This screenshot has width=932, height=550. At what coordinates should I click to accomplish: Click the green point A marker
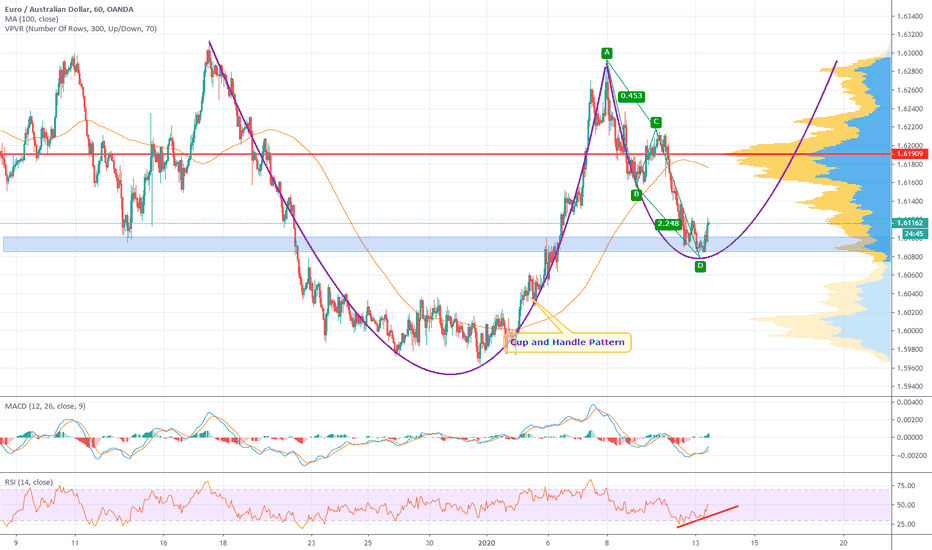click(606, 52)
